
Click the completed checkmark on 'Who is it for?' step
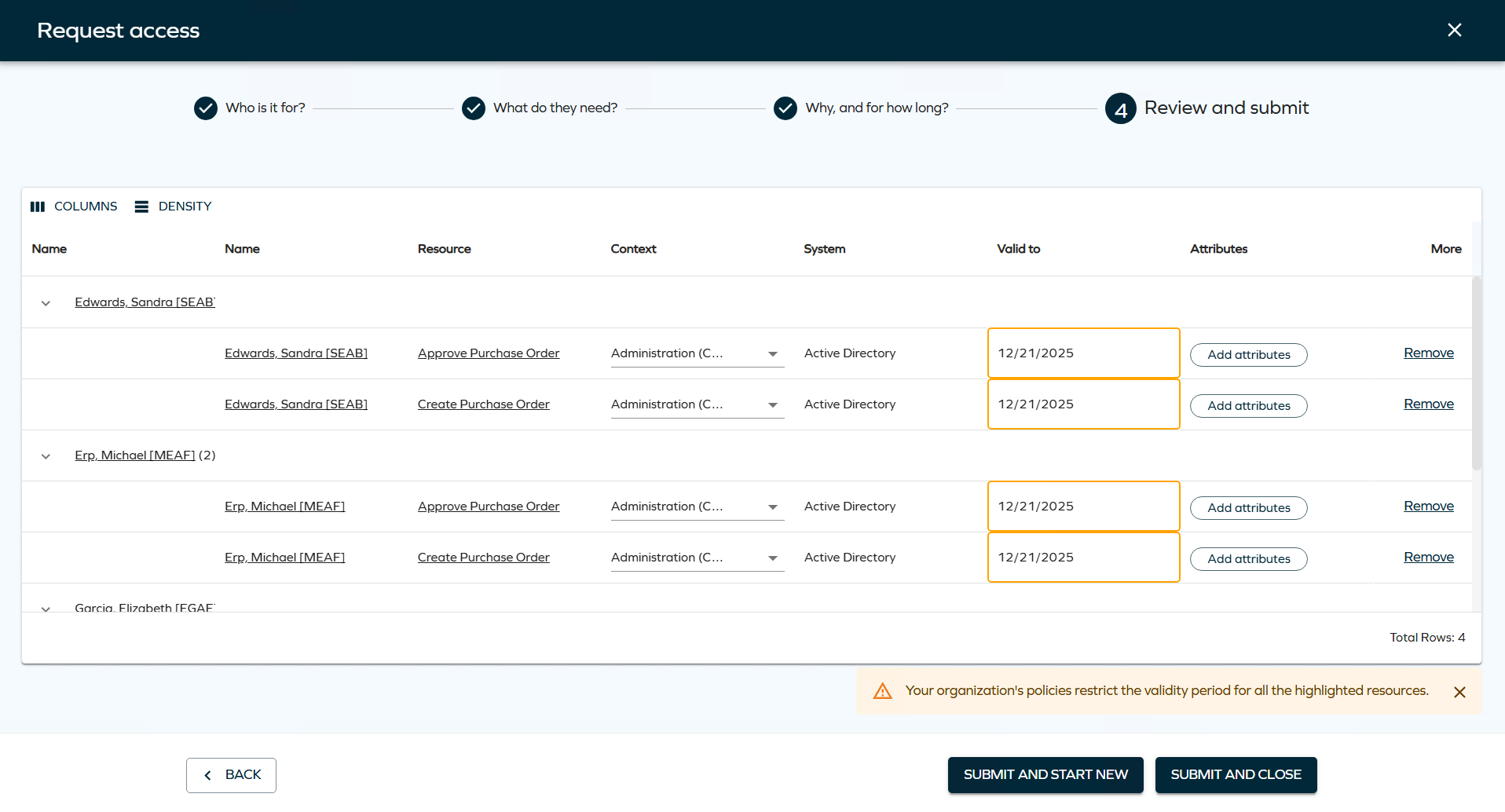tap(205, 108)
